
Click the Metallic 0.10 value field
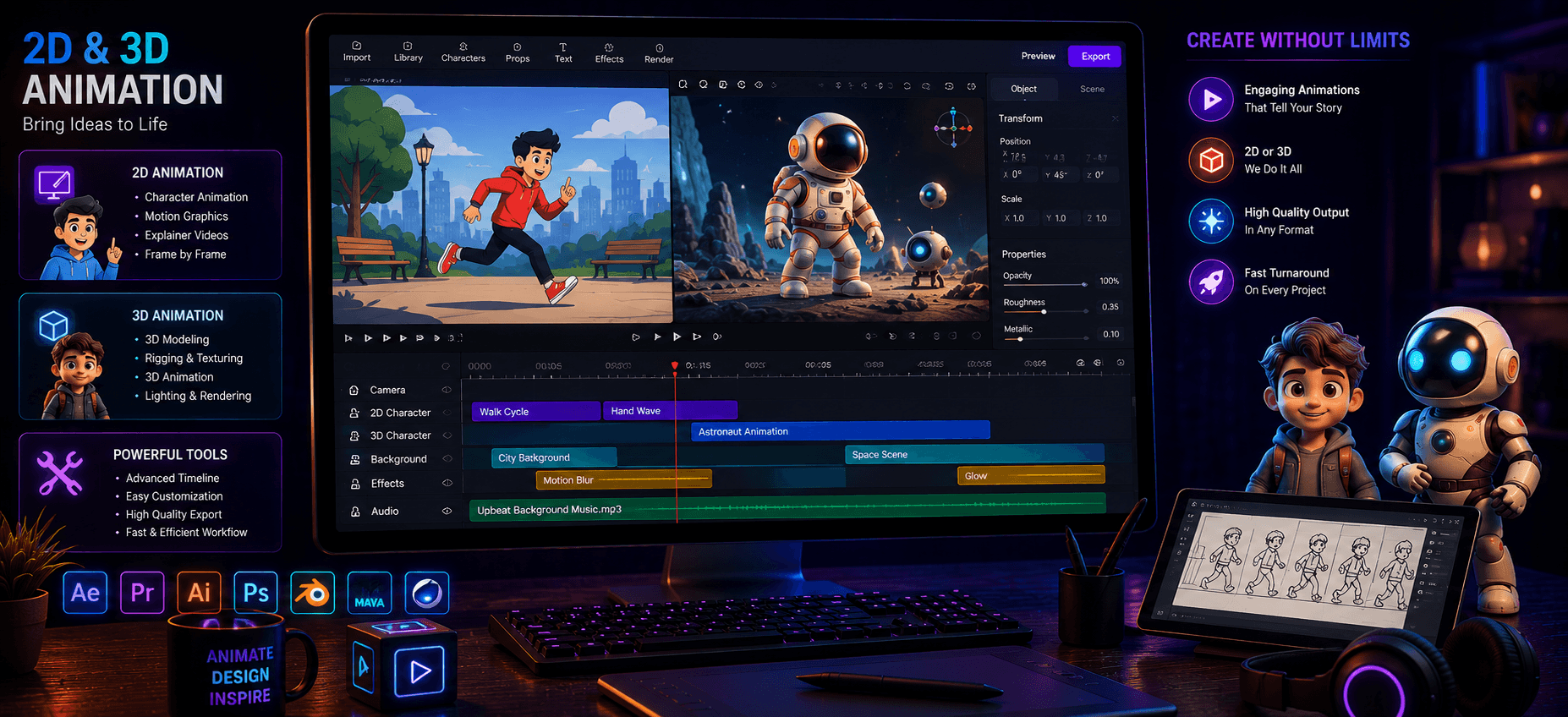coord(1111,334)
